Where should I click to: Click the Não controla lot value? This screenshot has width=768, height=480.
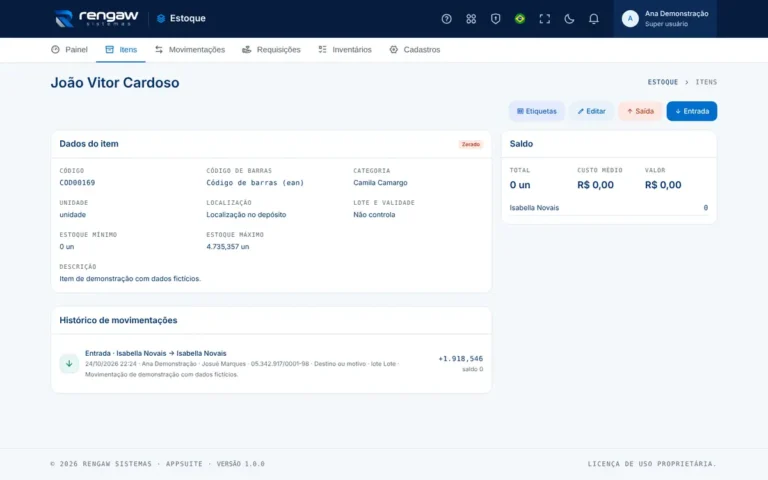(374, 215)
